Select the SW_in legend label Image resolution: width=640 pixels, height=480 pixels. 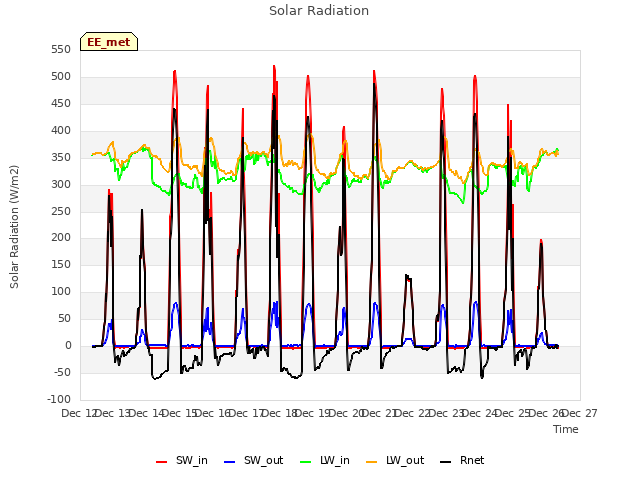tap(192, 460)
